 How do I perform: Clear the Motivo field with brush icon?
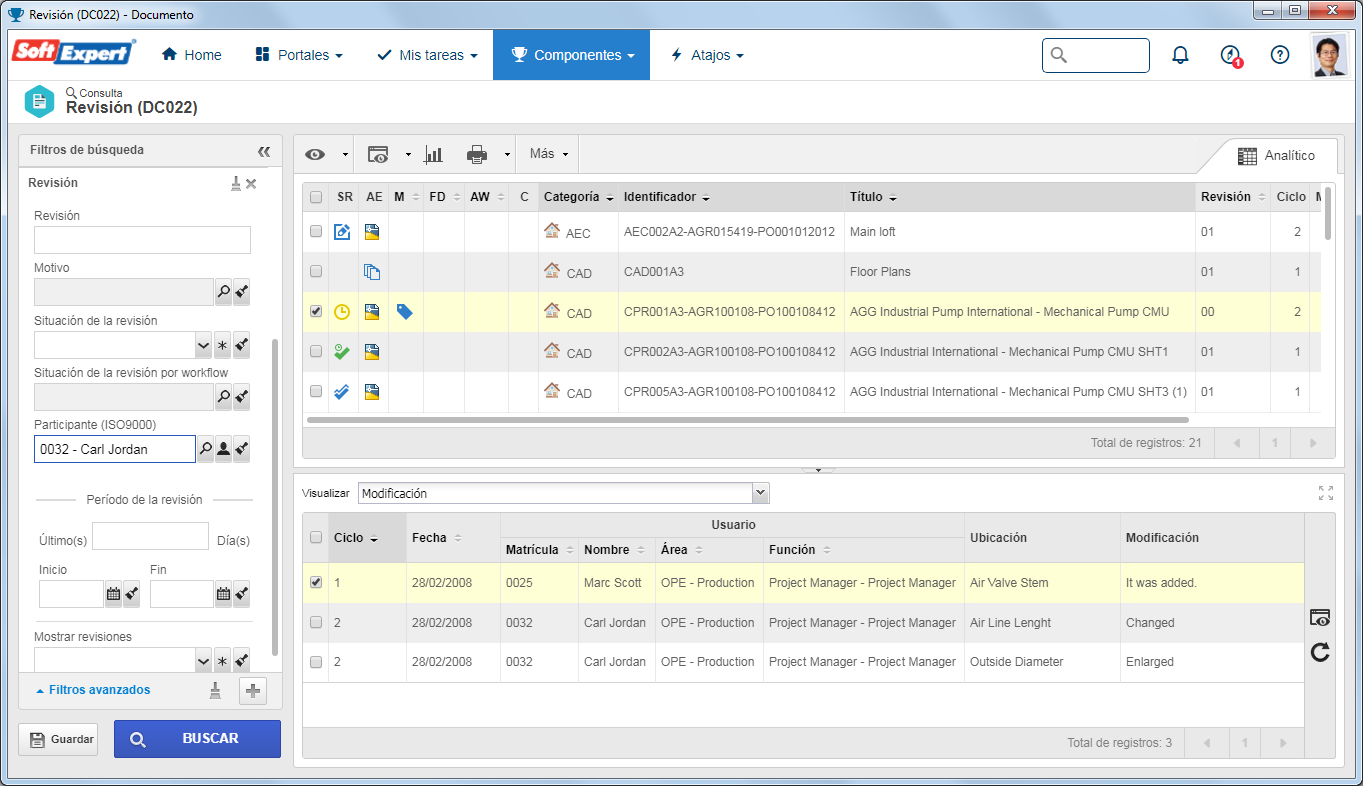[241, 292]
